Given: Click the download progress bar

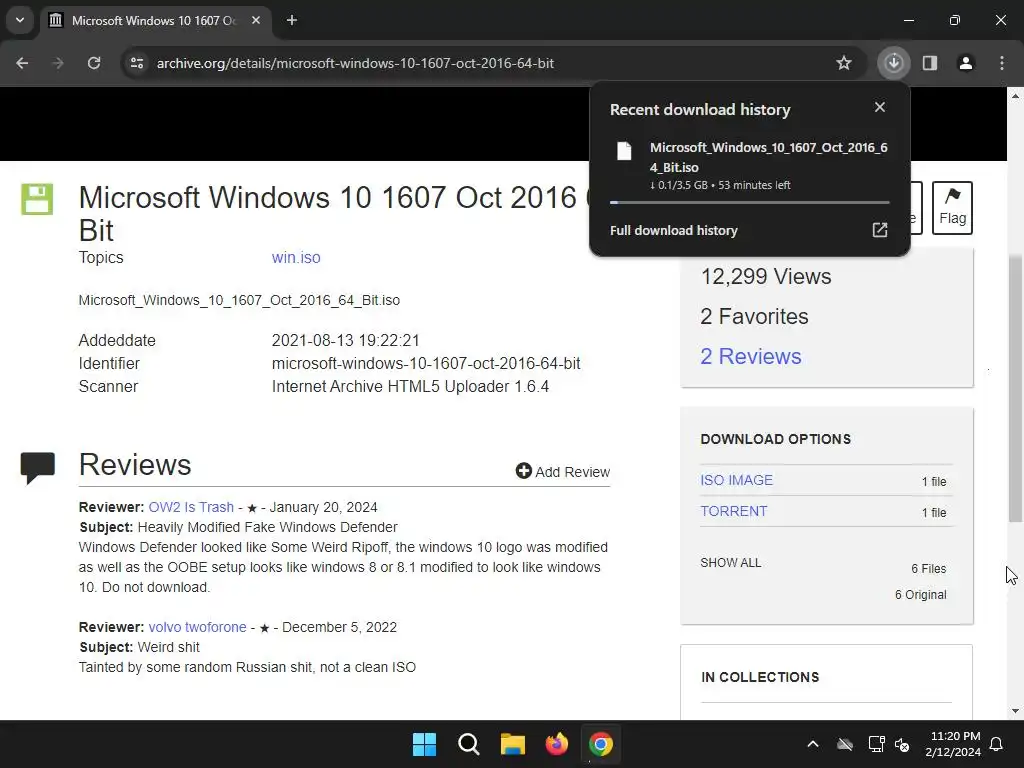Looking at the screenshot, I should pos(750,202).
